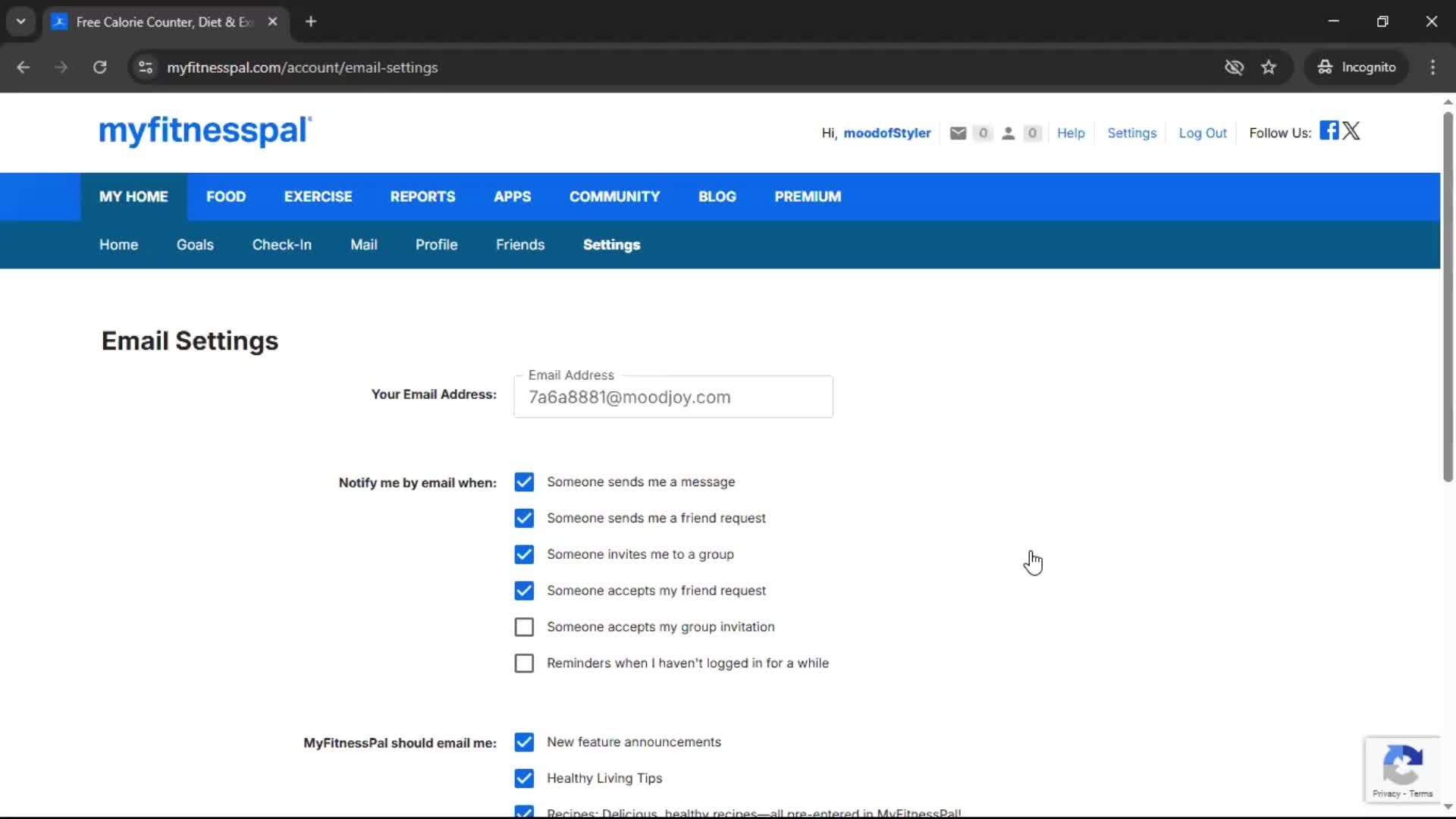
Task: Click the Privacy link in reCAPTCHA badge
Action: 1385,794
